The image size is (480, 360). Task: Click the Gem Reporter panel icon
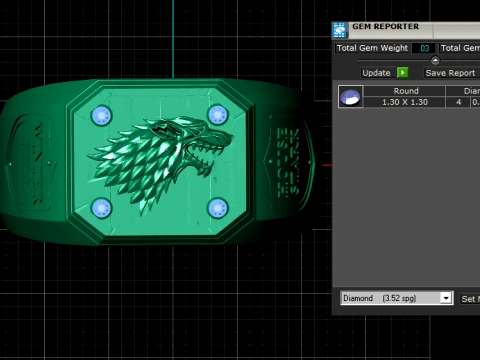(x=340, y=30)
